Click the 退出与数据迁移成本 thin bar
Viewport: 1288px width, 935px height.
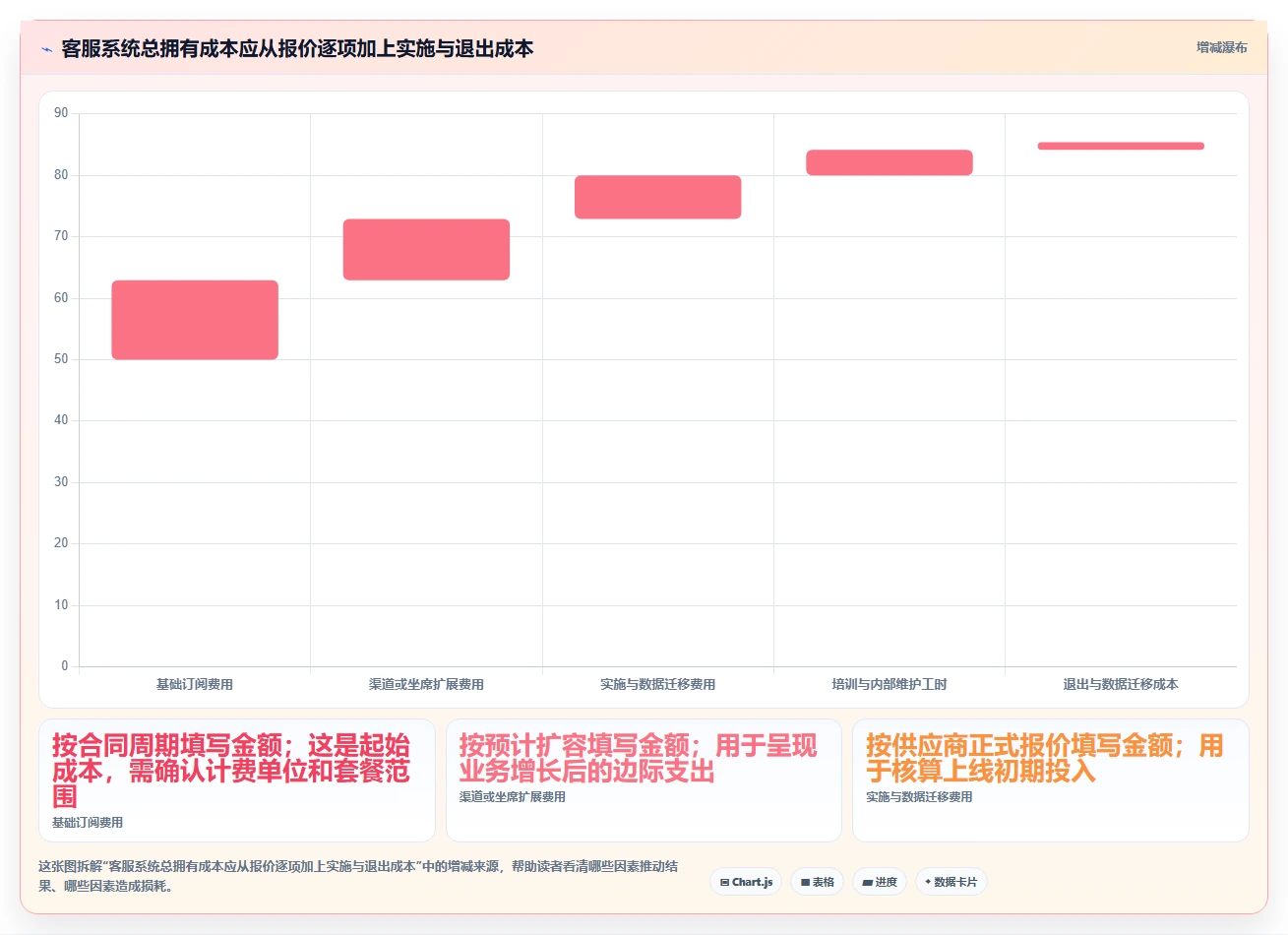point(1121,146)
